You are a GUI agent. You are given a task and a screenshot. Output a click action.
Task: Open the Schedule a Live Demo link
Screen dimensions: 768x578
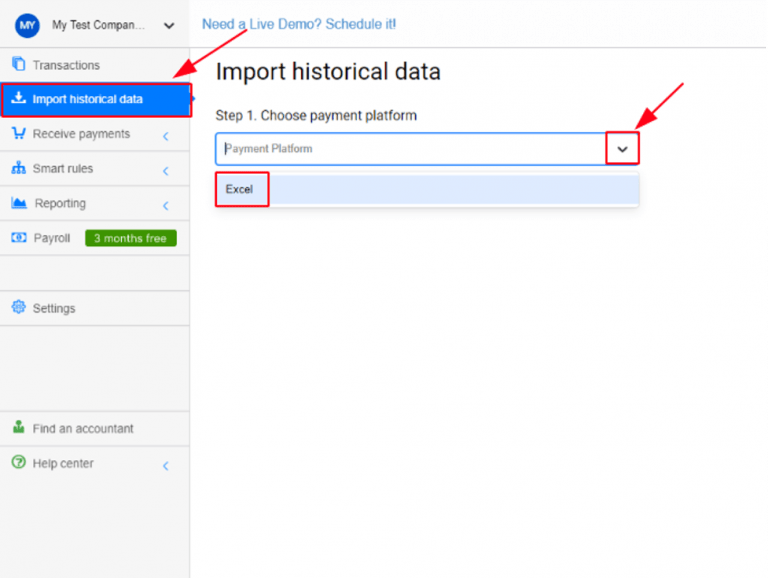tap(299, 24)
